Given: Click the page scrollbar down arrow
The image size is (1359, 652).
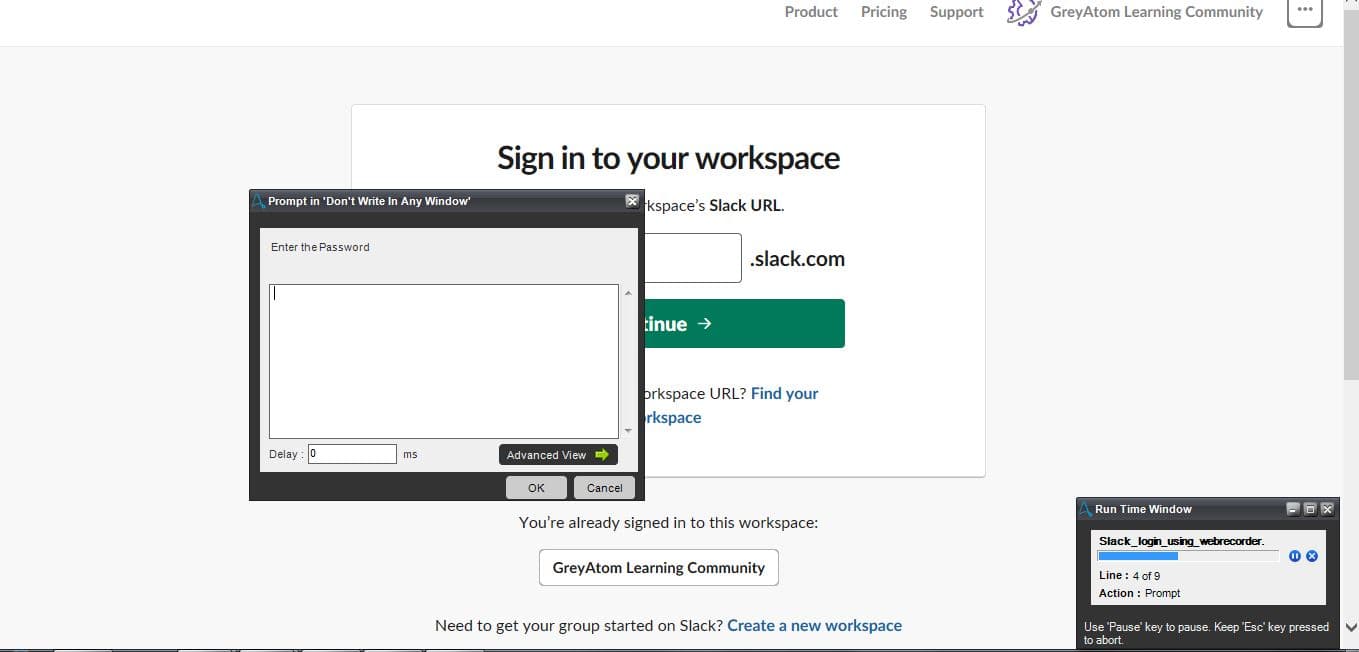Looking at the screenshot, I should (x=1351, y=628).
